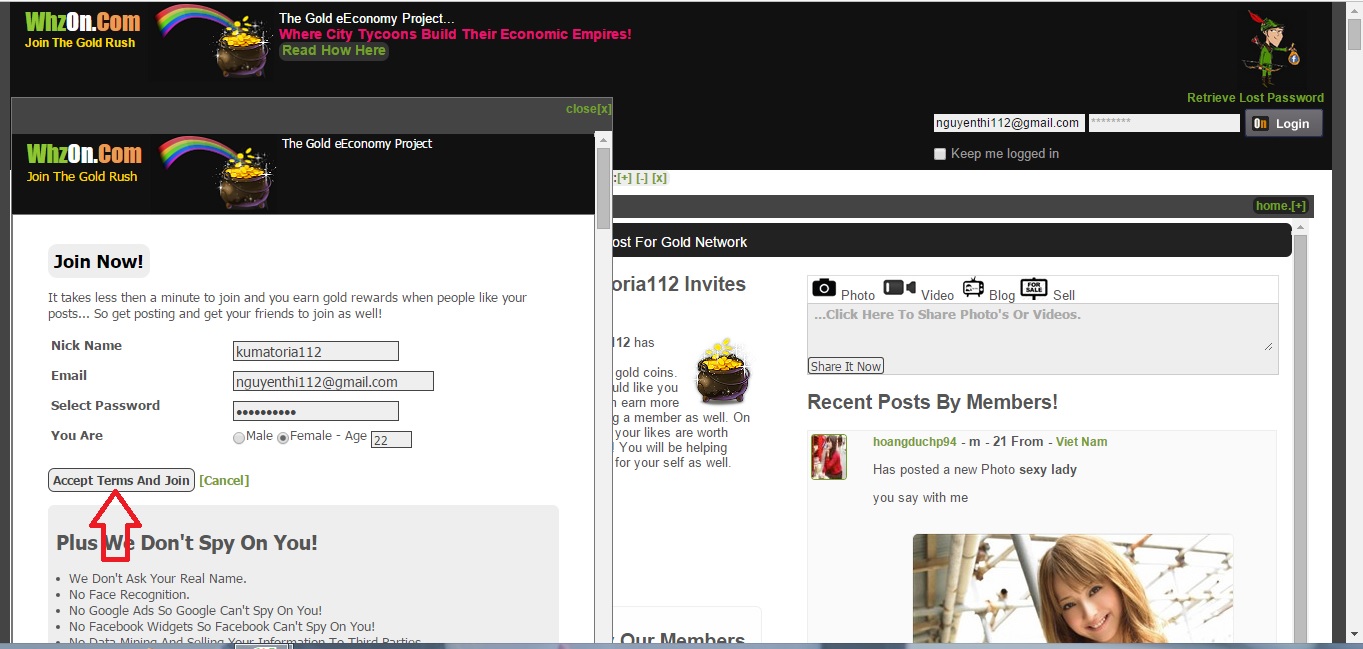Click Accept Terms And Join button
This screenshot has width=1363, height=649.
(121, 480)
